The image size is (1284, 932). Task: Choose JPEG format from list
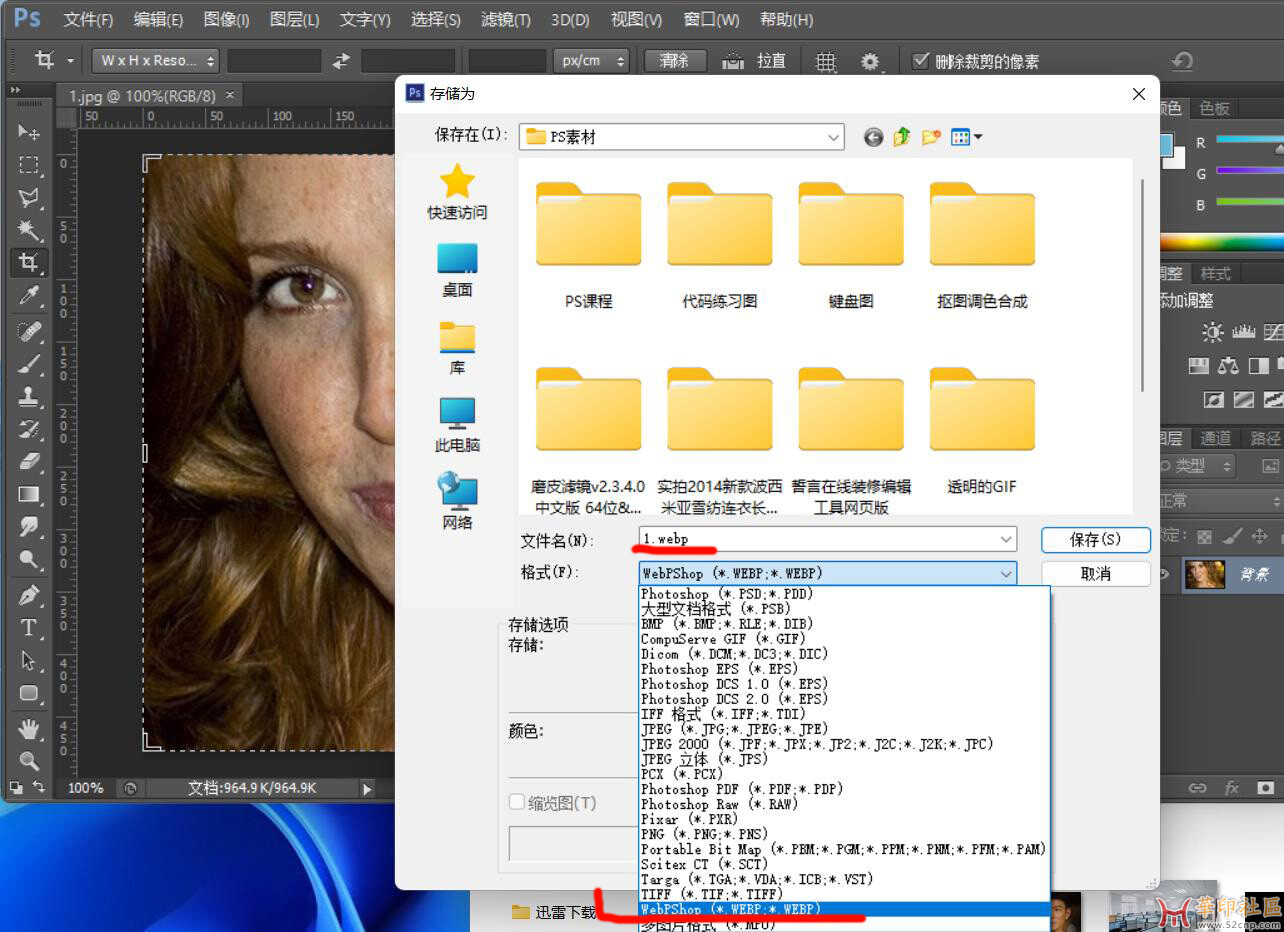pos(735,729)
